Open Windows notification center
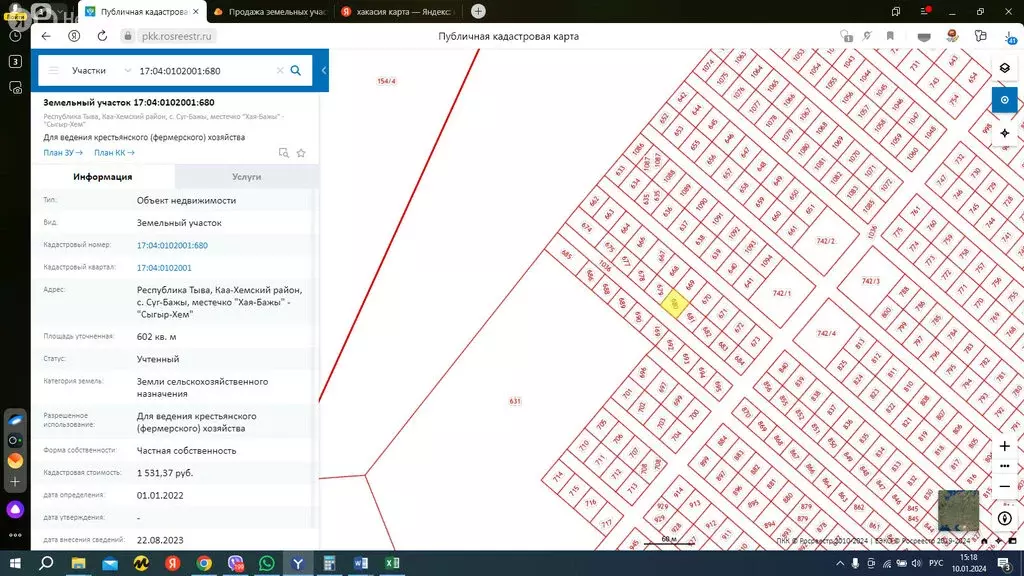The width and height of the screenshot is (1024, 576). [1006, 563]
